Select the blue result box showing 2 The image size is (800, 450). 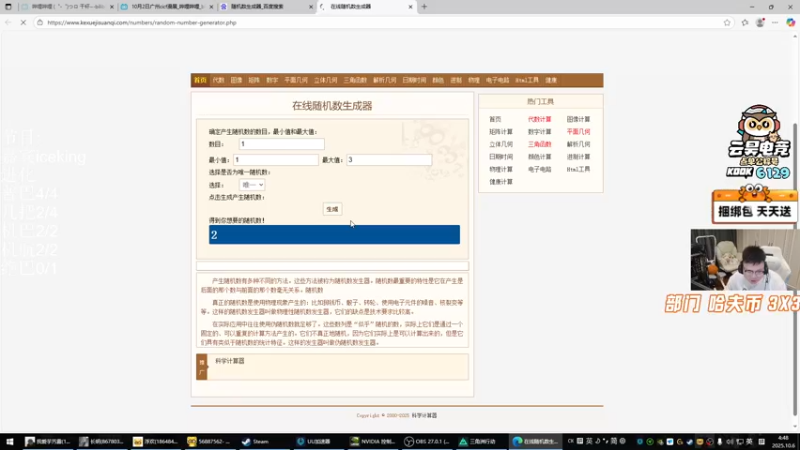[334, 235]
